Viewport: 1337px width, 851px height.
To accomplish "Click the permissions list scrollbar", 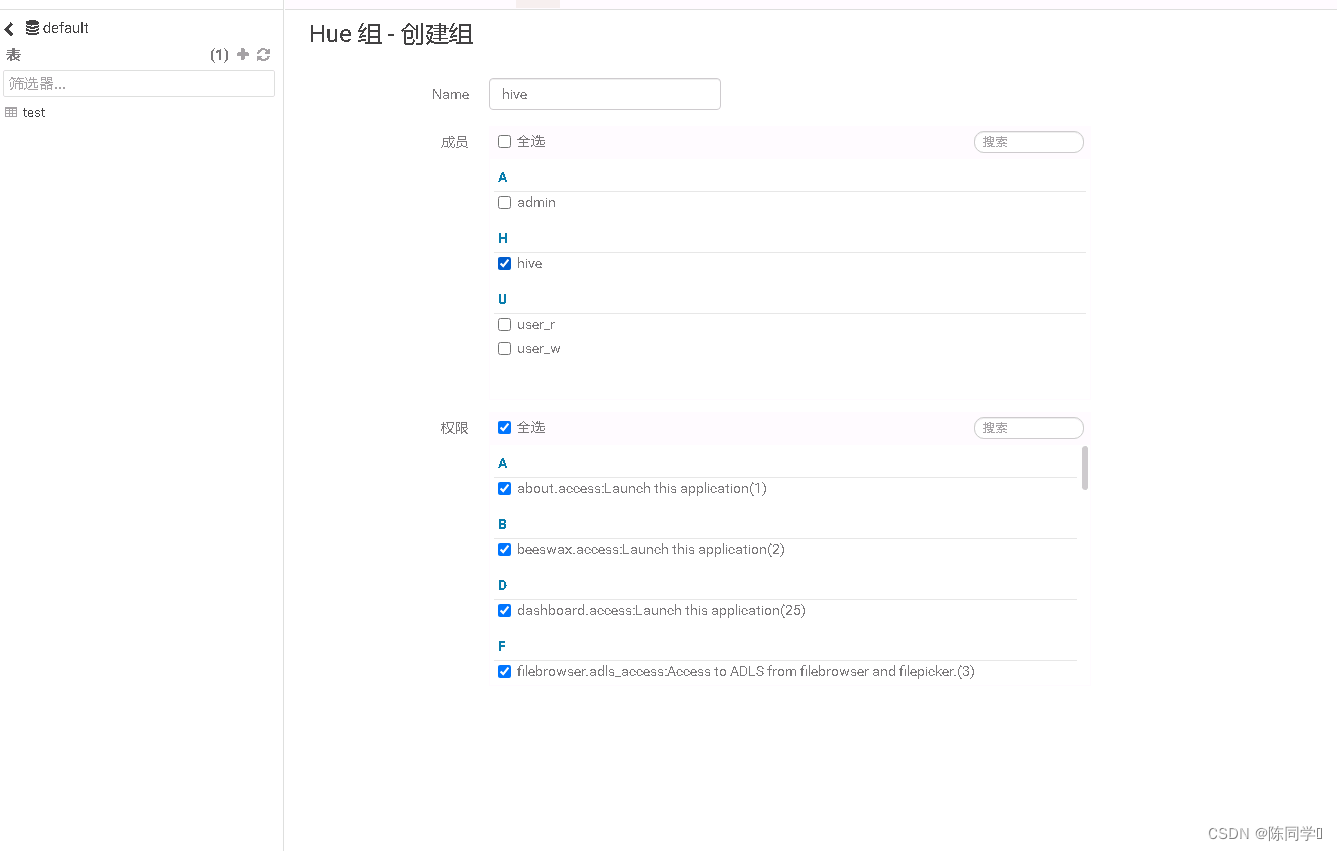I will (x=1085, y=468).
